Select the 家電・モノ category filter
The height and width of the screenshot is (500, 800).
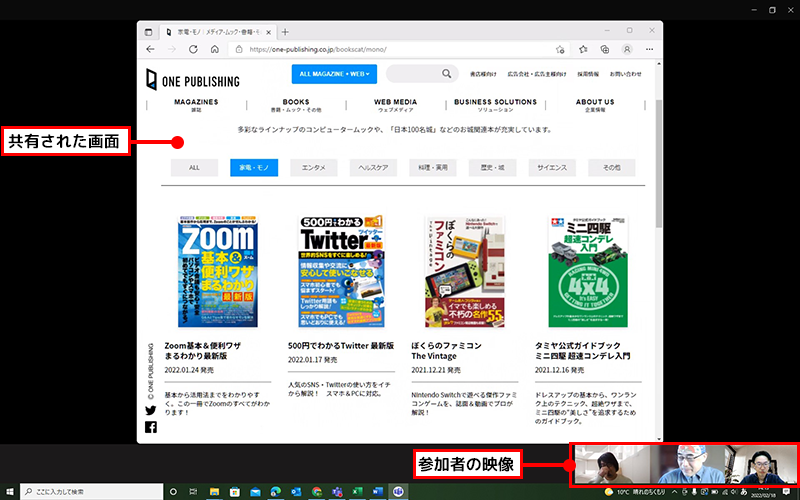pyautogui.click(x=254, y=167)
